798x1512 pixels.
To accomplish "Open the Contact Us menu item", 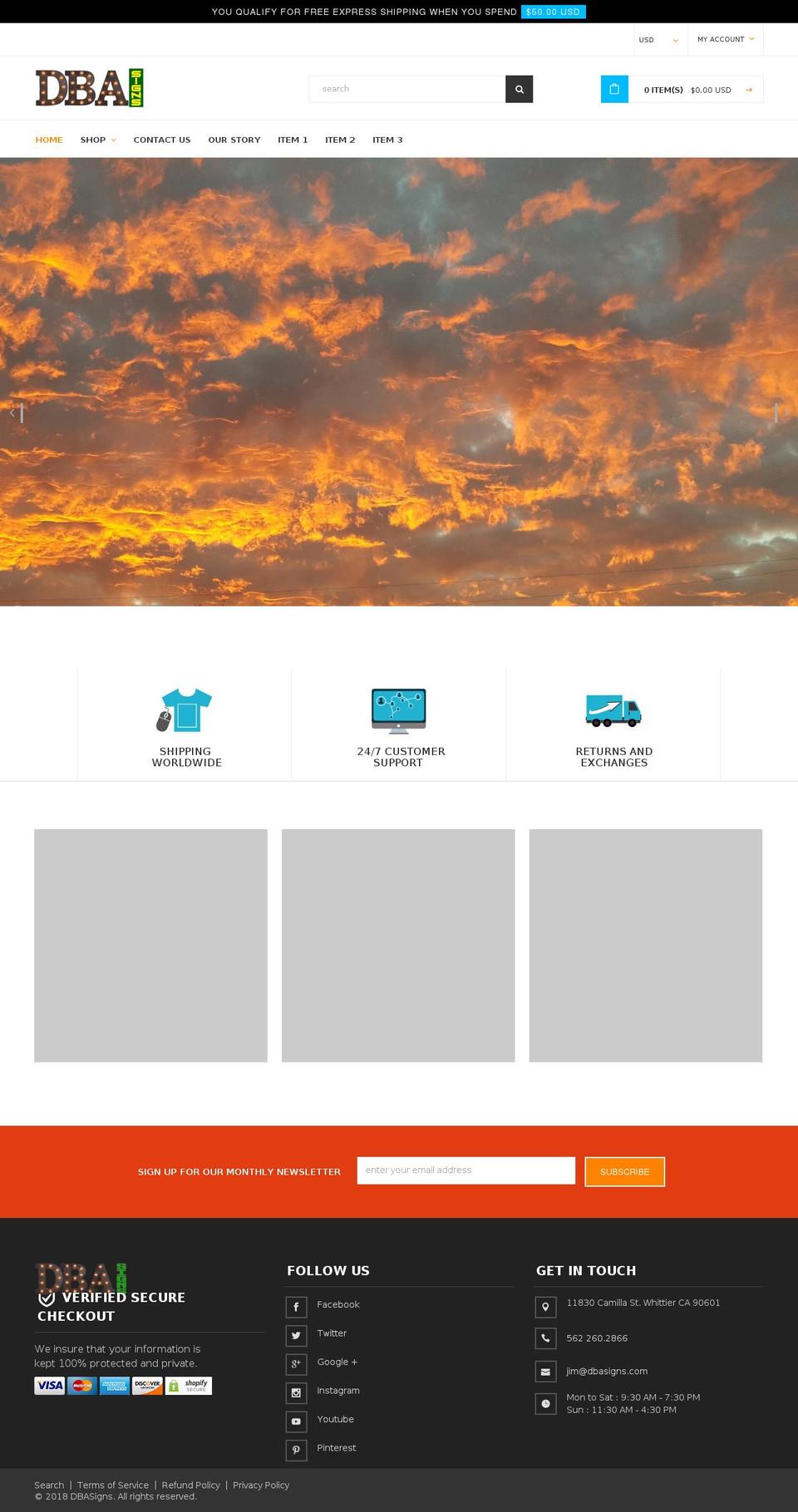I will click(x=162, y=140).
